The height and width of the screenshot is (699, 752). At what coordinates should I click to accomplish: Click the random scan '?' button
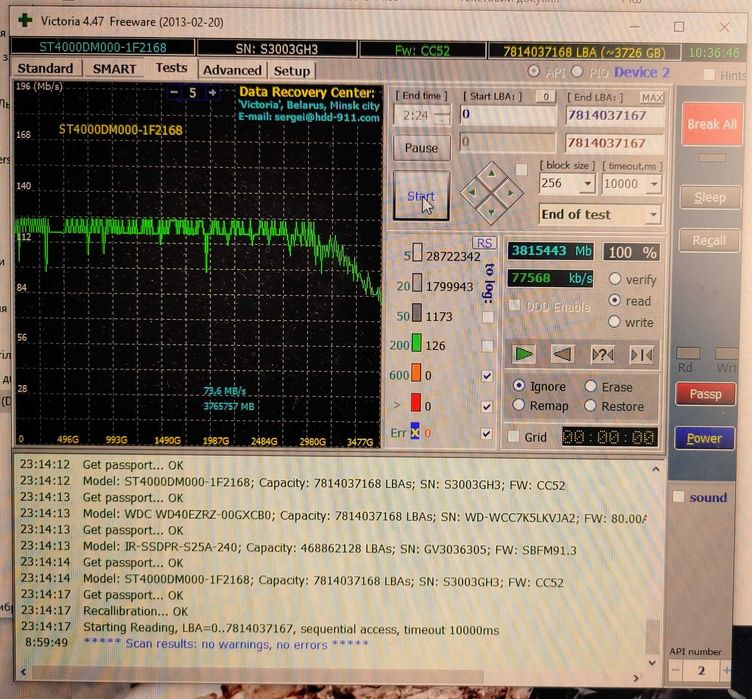coord(602,355)
